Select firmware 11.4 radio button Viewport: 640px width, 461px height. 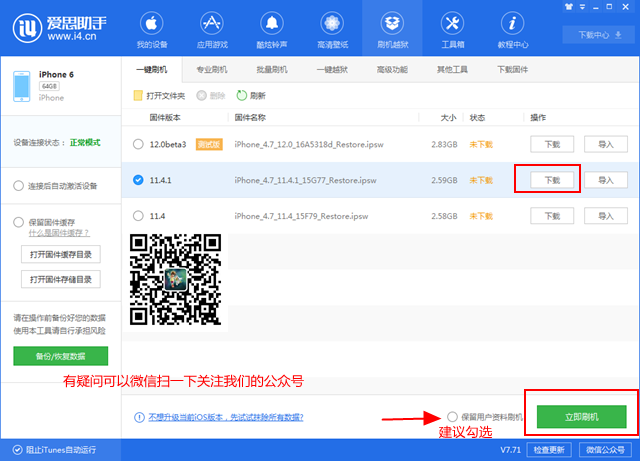click(x=138, y=216)
